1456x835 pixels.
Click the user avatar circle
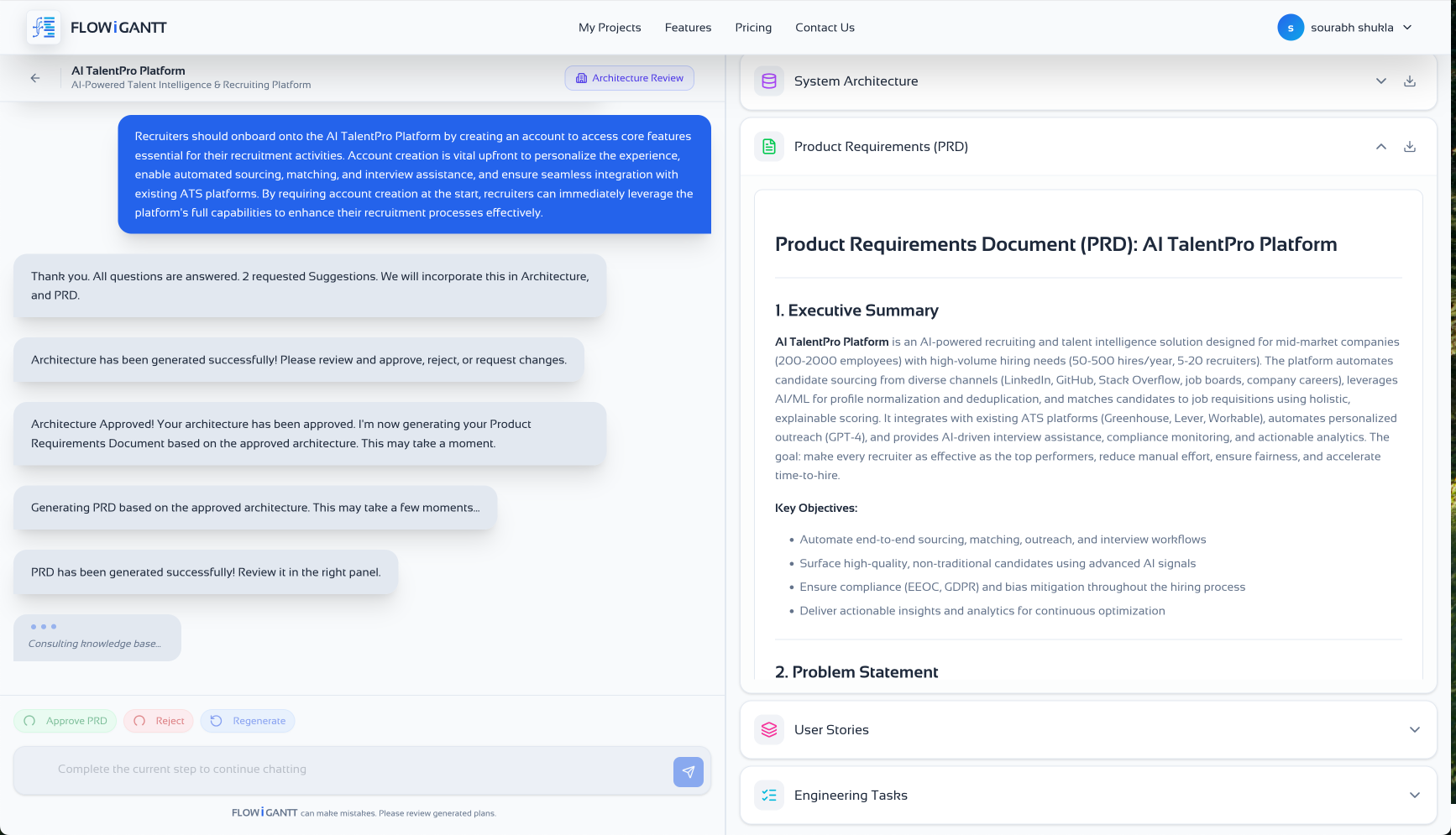click(x=1290, y=28)
